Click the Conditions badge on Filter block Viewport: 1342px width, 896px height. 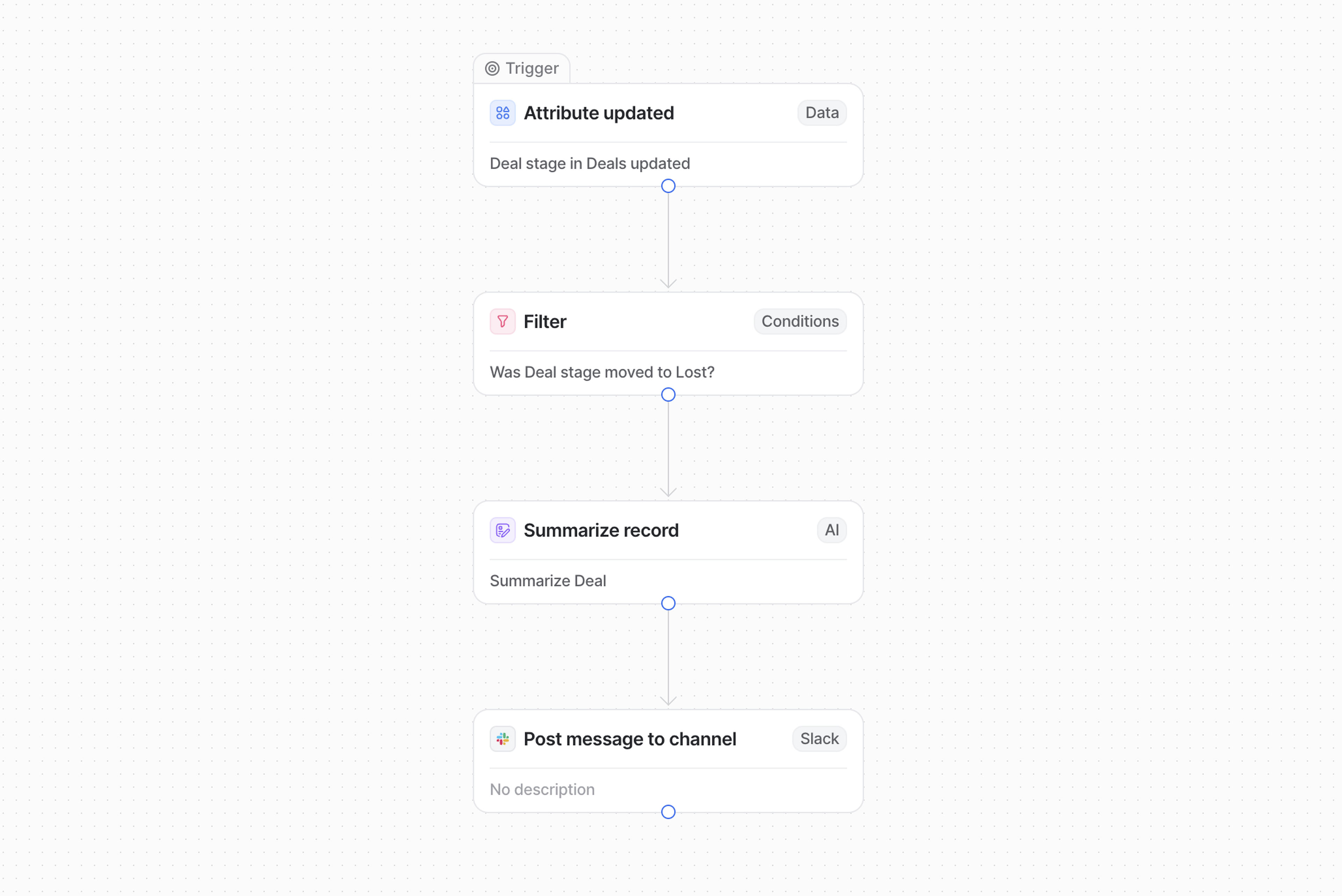799,322
